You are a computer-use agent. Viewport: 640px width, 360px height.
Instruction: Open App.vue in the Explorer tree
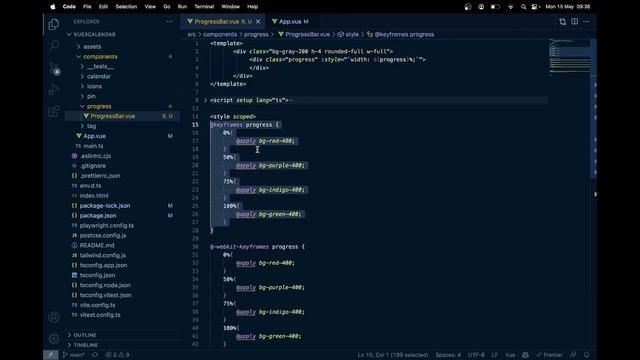pyautogui.click(x=94, y=136)
